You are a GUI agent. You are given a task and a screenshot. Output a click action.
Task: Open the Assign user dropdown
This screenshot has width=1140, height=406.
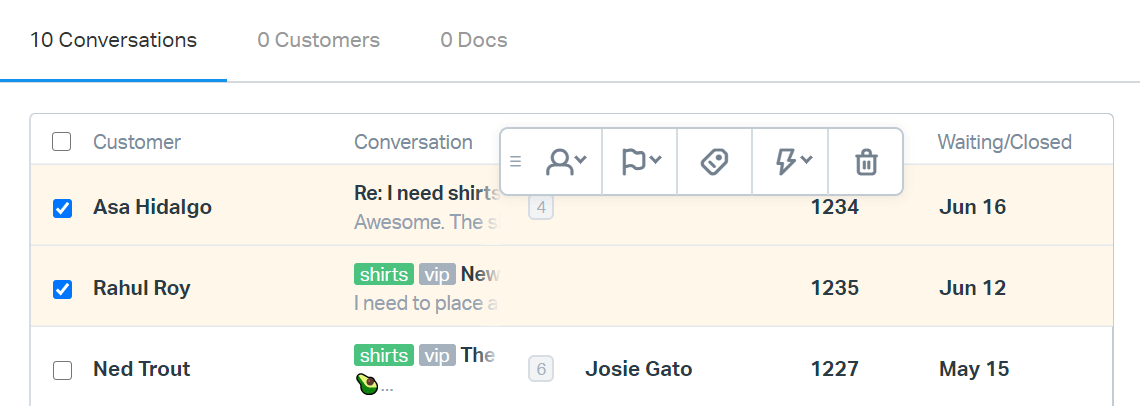tap(565, 161)
